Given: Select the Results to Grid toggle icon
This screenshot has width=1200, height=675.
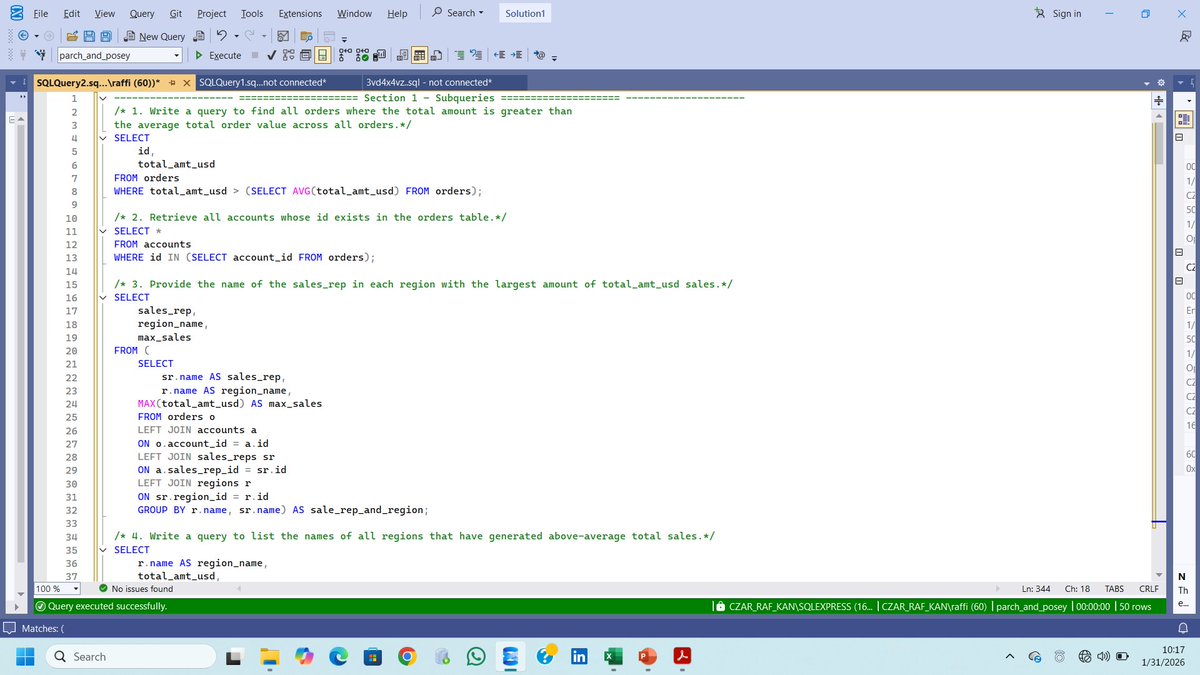Looking at the screenshot, I should 420,56.
